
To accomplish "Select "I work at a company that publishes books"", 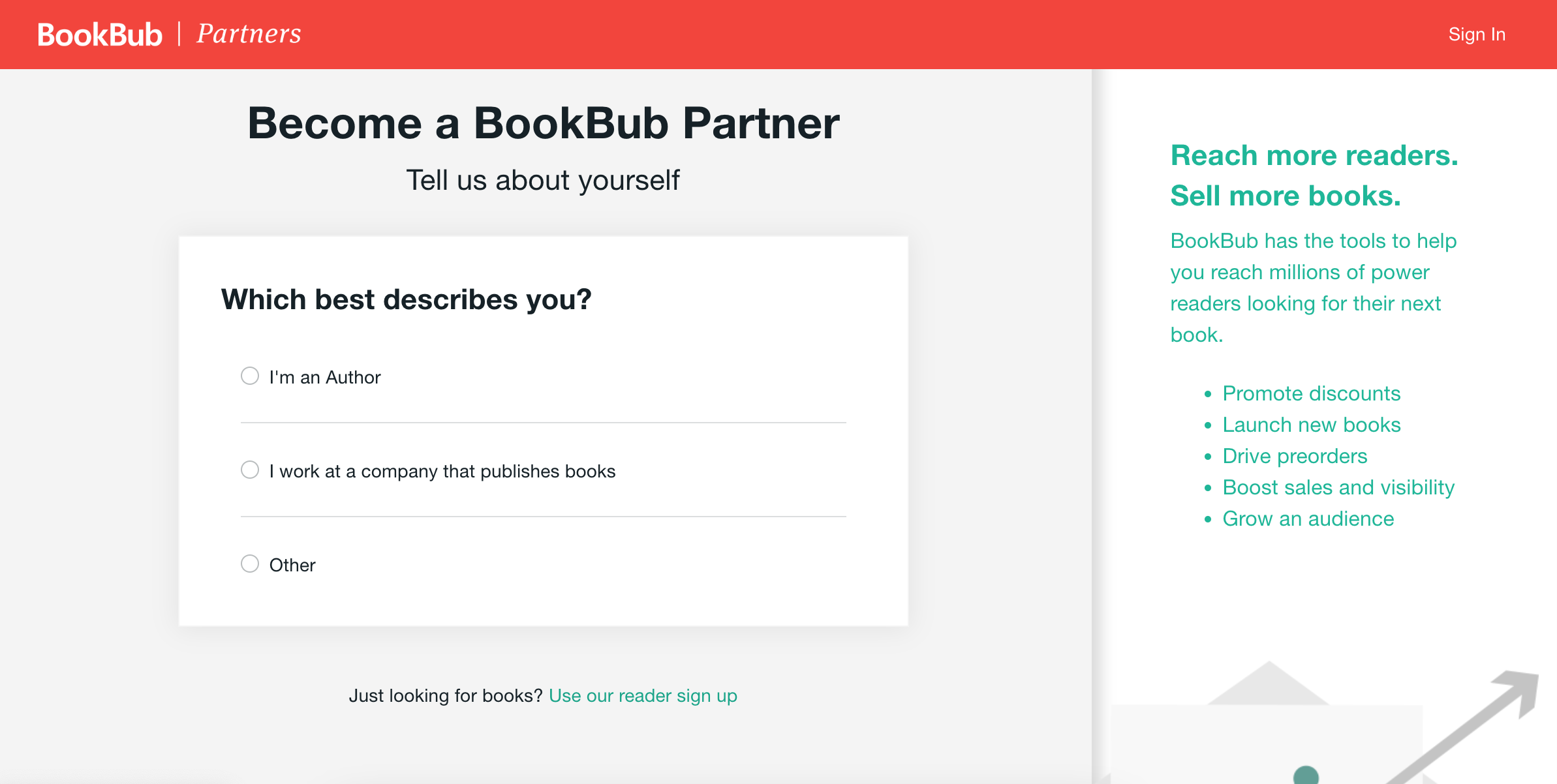I will coord(249,469).
